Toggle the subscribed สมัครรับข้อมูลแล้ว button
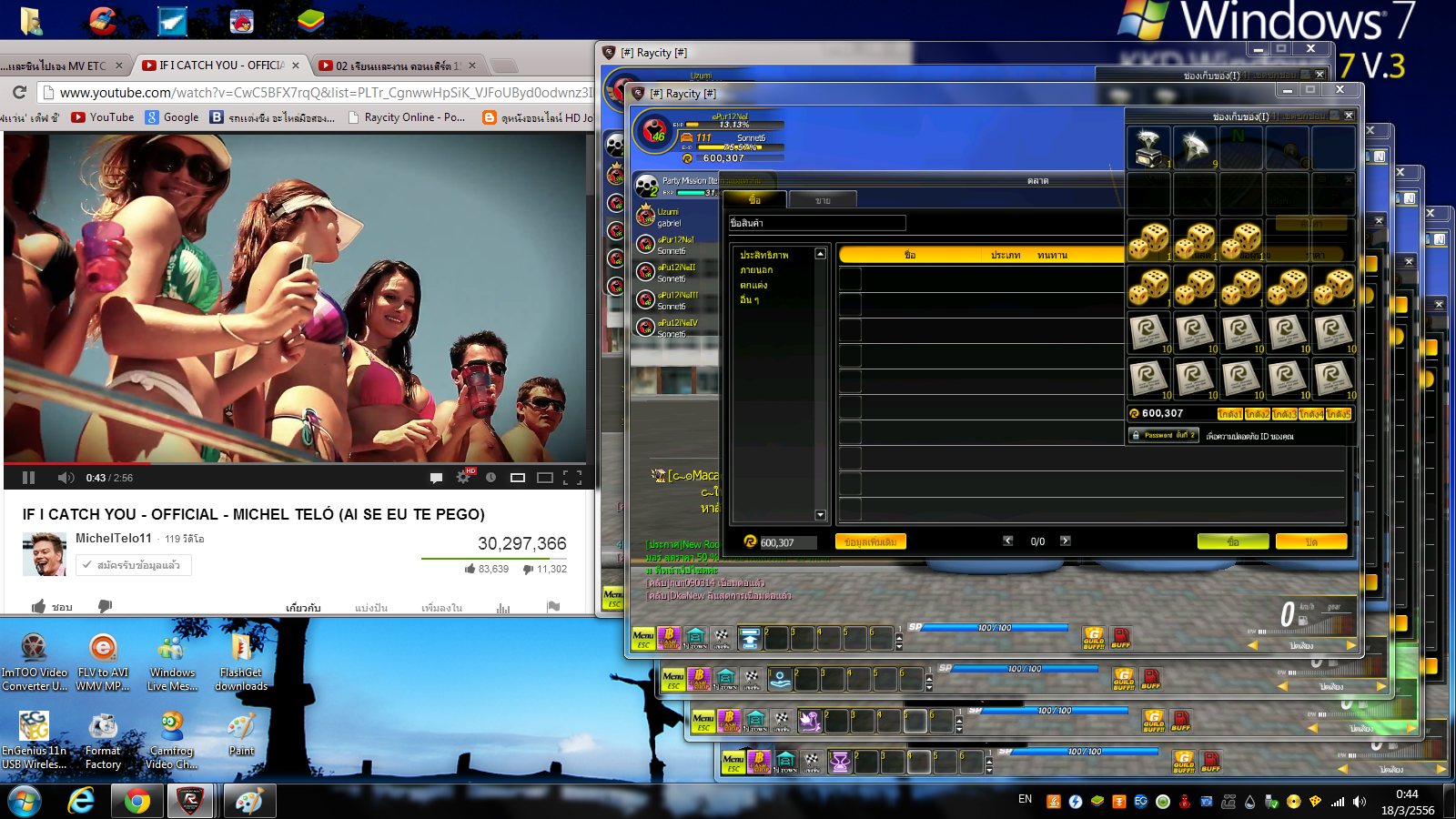 pos(133,565)
